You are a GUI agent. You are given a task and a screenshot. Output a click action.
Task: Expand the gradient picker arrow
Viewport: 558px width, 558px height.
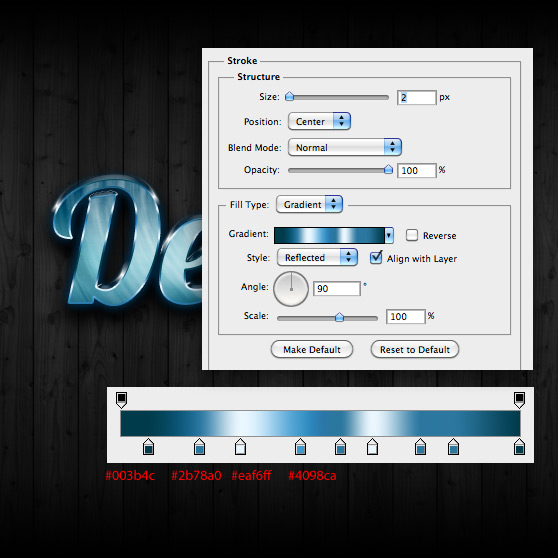click(x=389, y=235)
